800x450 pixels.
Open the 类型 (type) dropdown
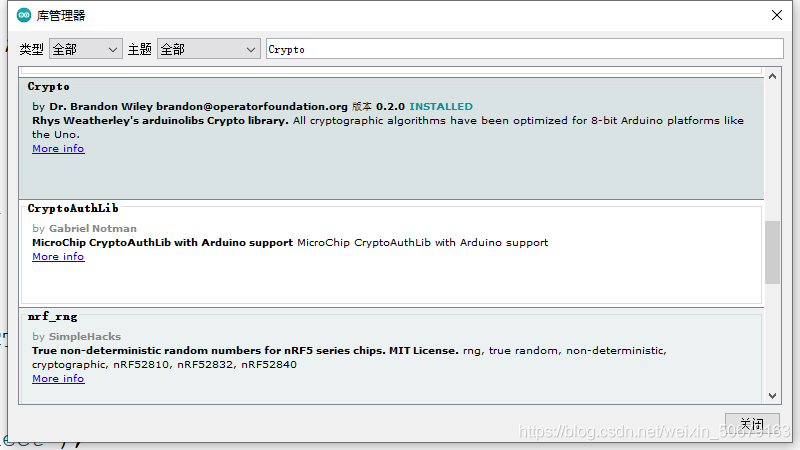(x=86, y=49)
